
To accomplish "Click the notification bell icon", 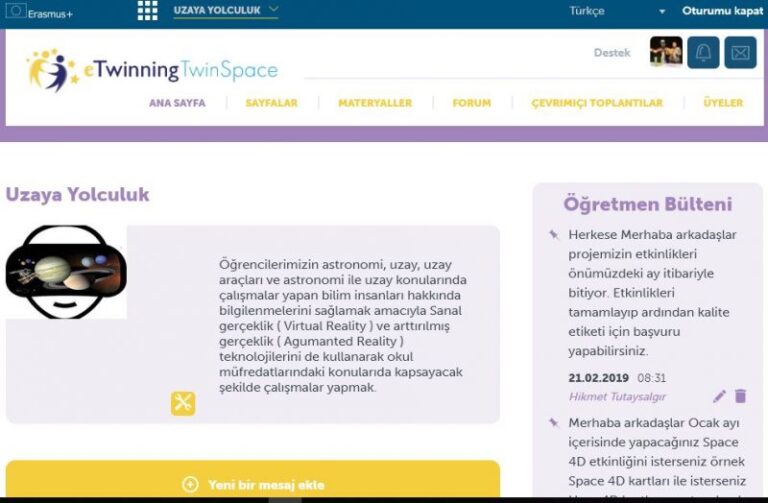I will click(703, 53).
